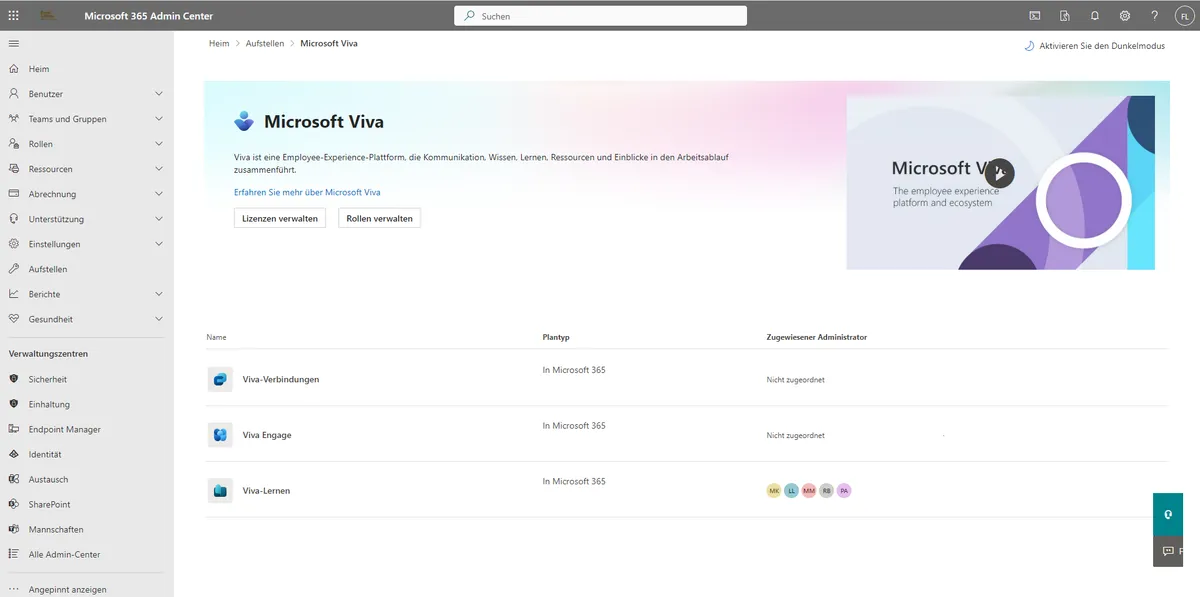
Task: Click the Aufstellen wrench icon
Action: tap(14, 269)
